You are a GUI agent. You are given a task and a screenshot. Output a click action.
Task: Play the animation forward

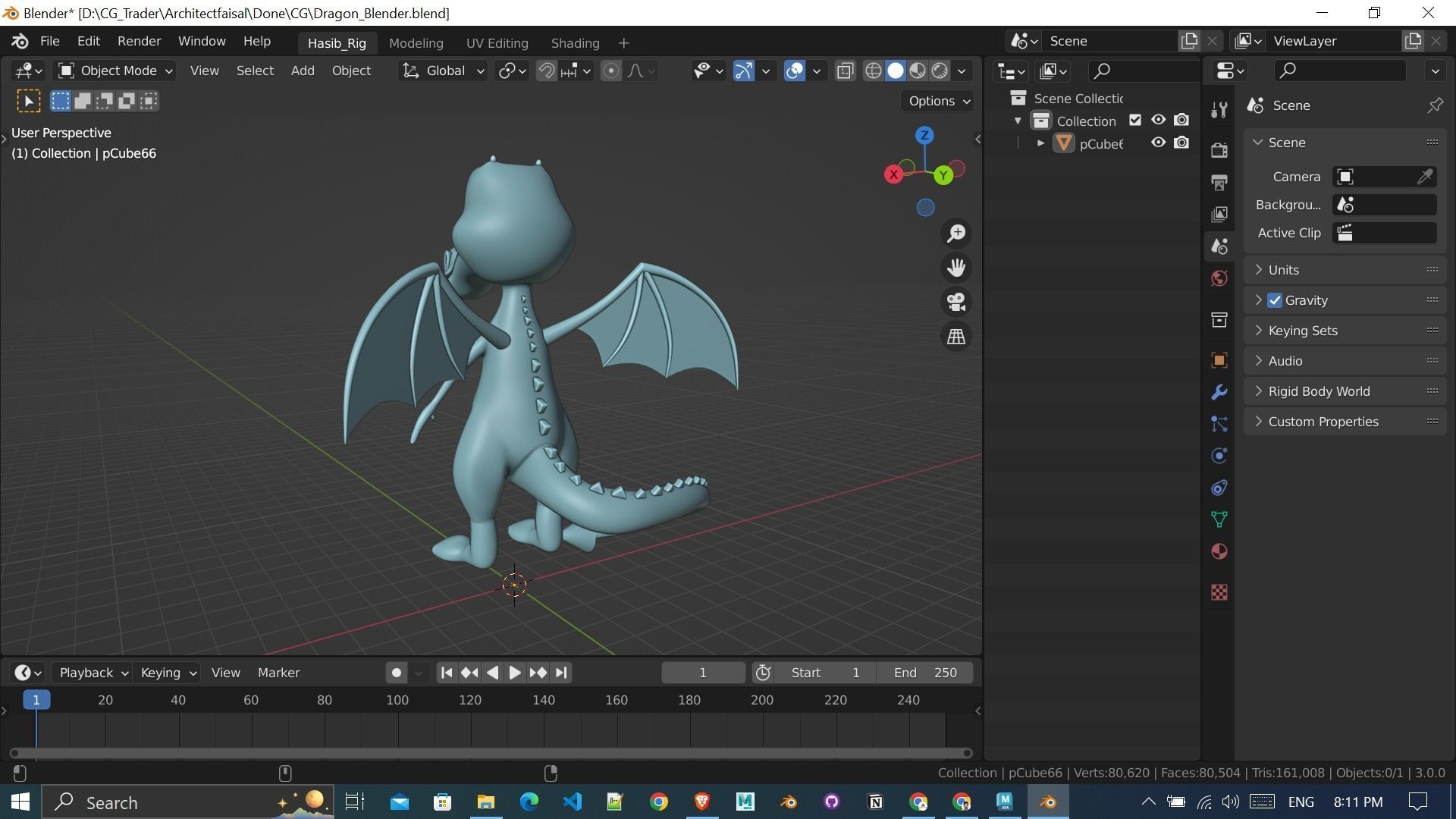(x=514, y=673)
